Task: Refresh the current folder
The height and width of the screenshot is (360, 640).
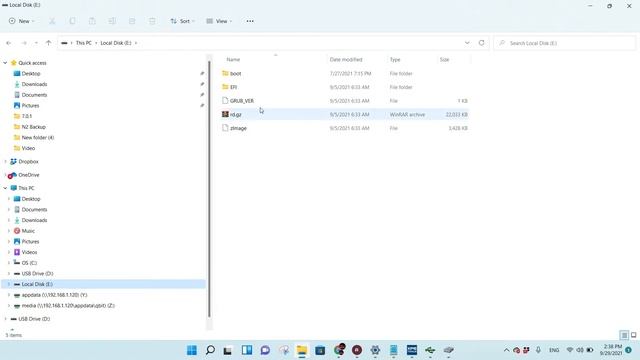Action: (x=482, y=43)
